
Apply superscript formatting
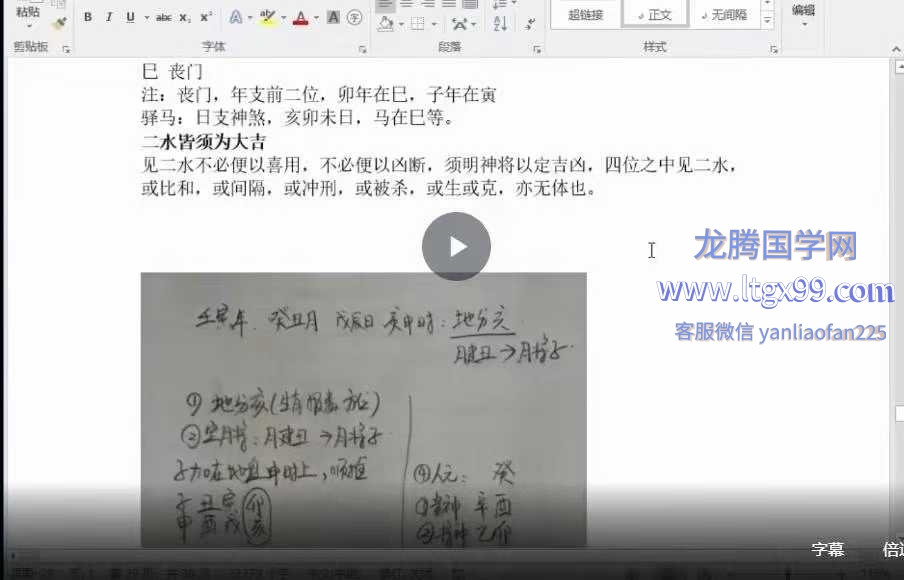pyautogui.click(x=206, y=18)
